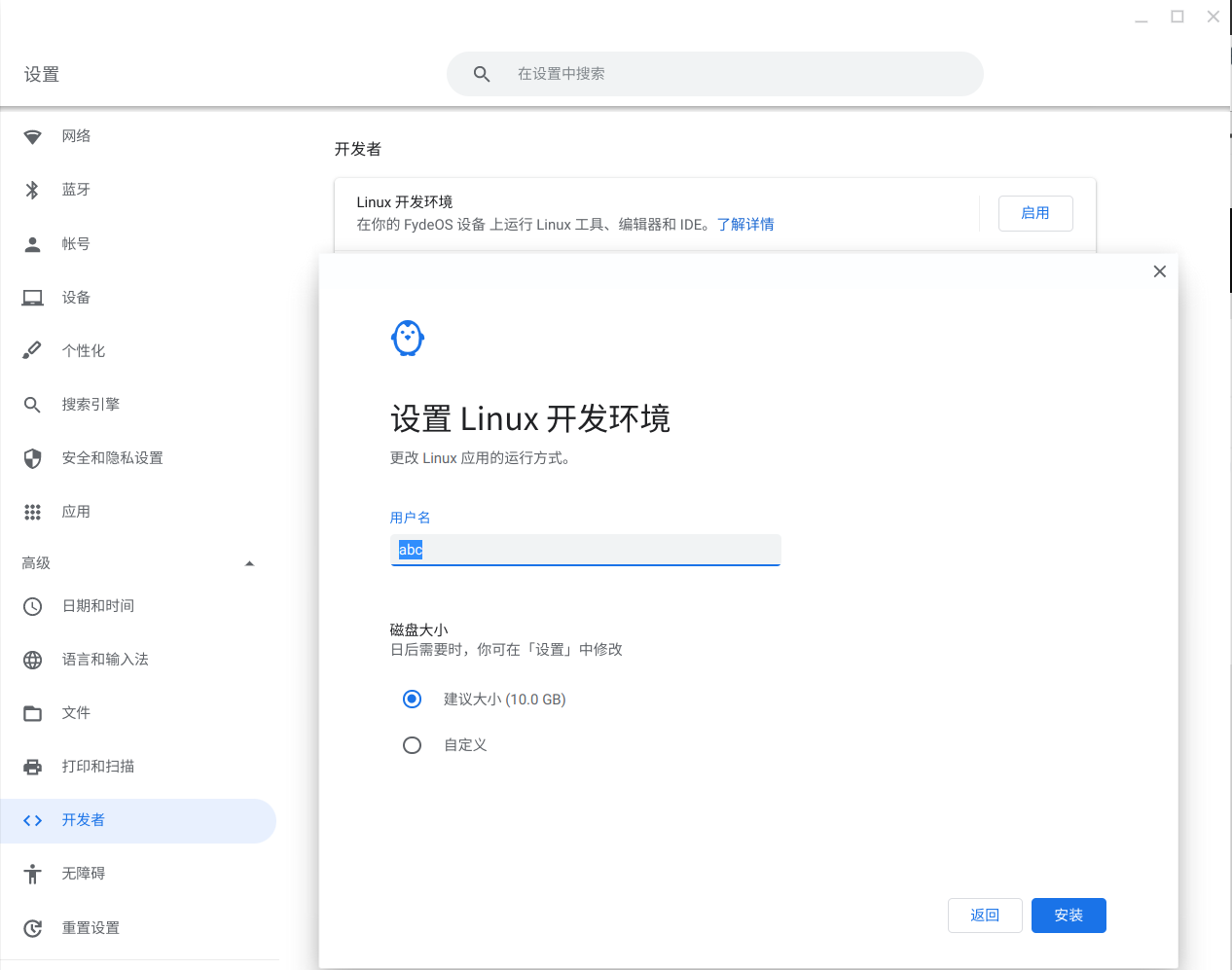
Task: Click the reset settings icon
Action: click(x=32, y=928)
